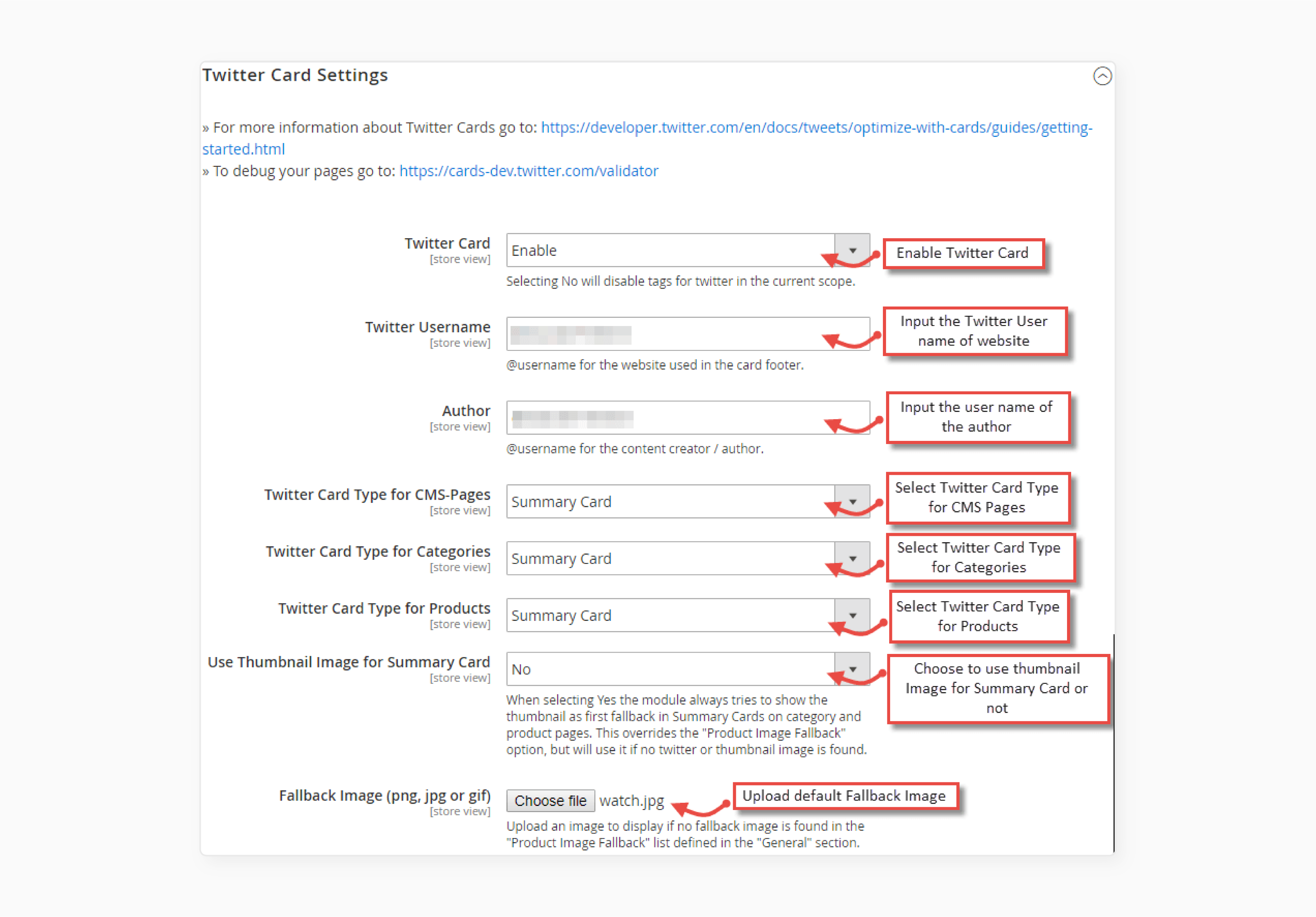Click Choose file for Fallback Image

tap(550, 801)
